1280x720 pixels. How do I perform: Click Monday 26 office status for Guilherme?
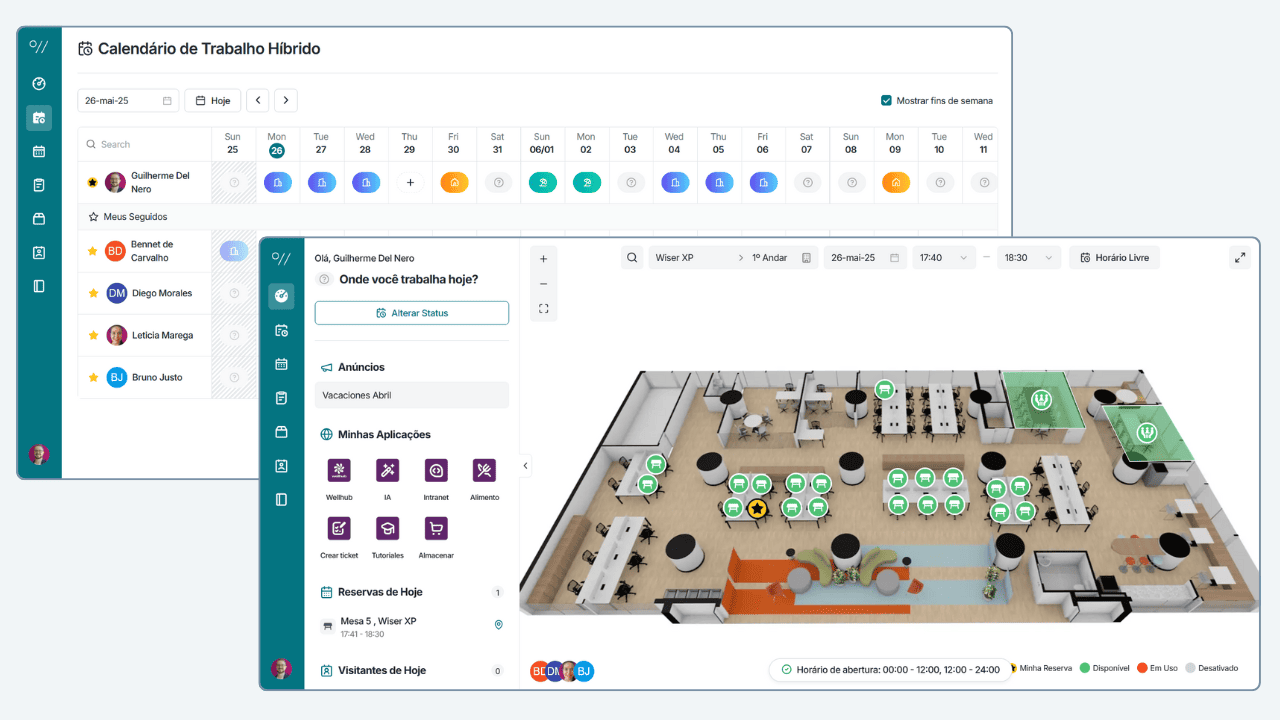[277, 183]
